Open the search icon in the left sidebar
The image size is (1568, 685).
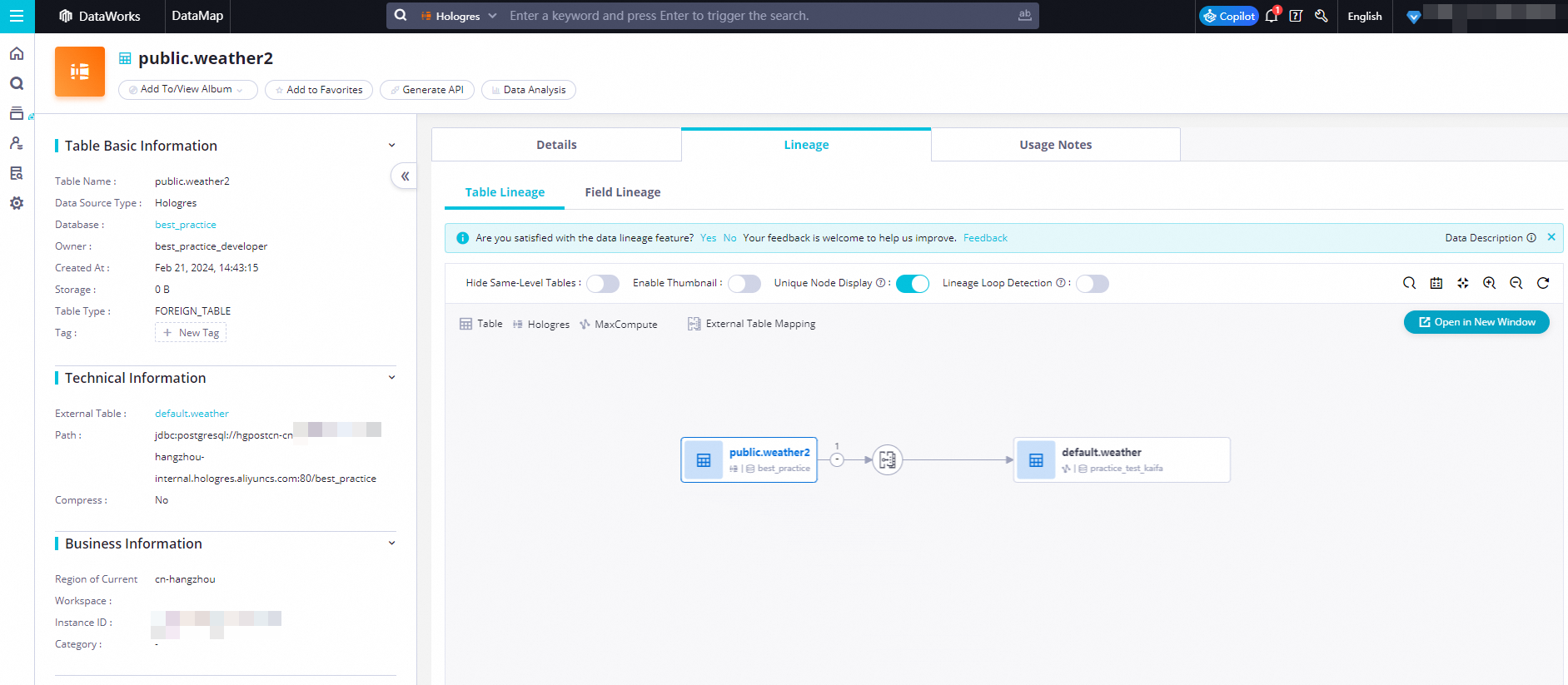click(x=17, y=83)
